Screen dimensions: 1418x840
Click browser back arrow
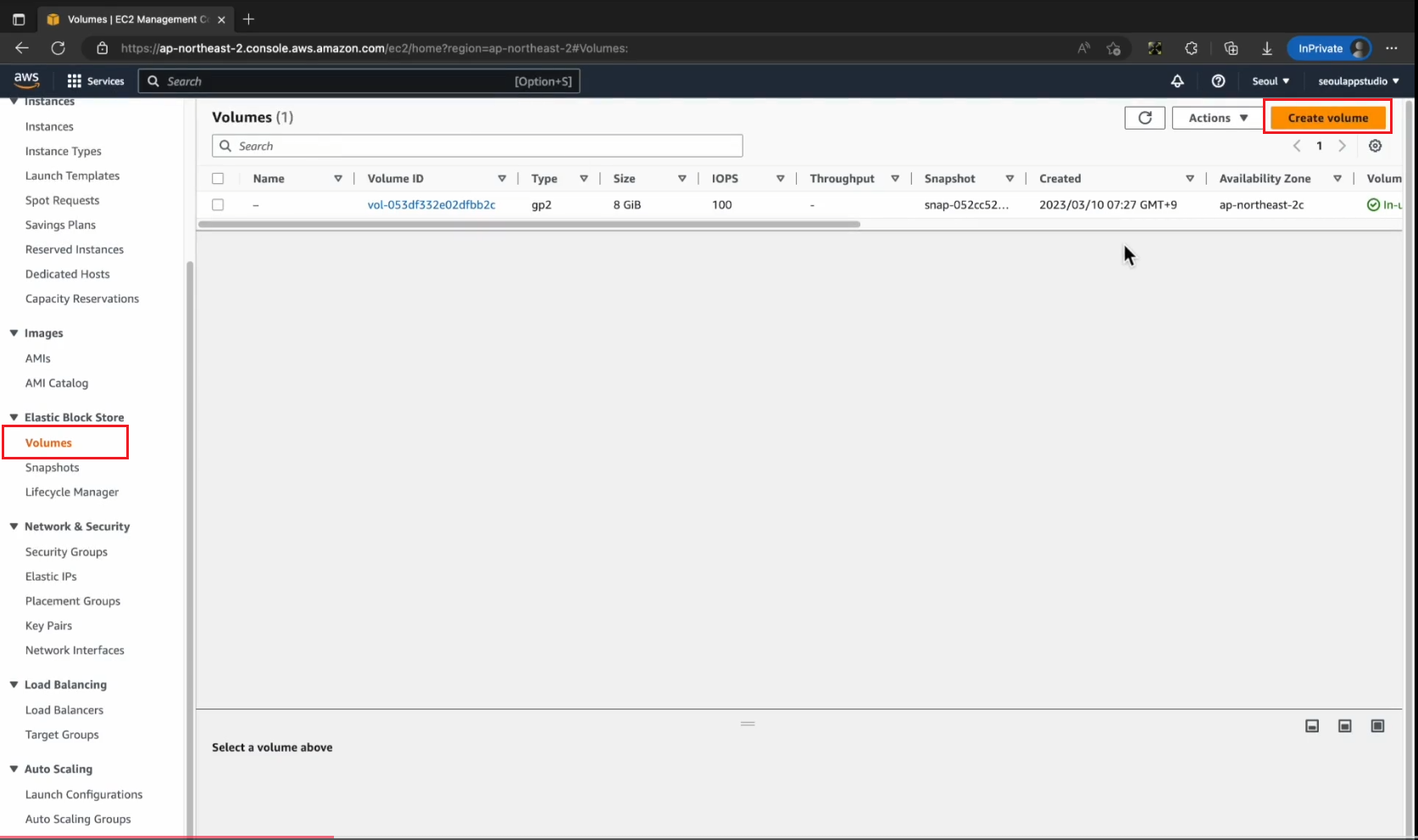pyautogui.click(x=22, y=48)
